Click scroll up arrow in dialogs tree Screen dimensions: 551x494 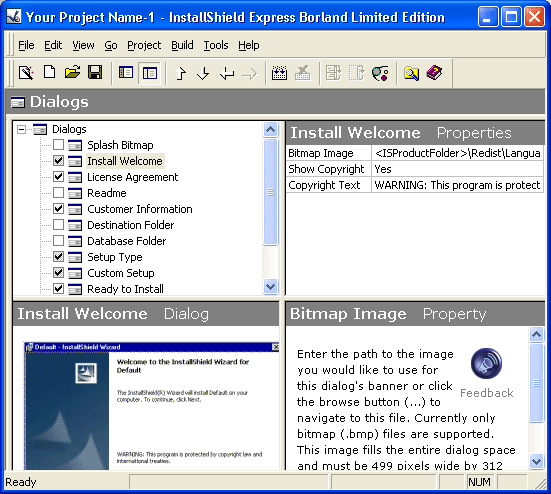[x=271, y=130]
